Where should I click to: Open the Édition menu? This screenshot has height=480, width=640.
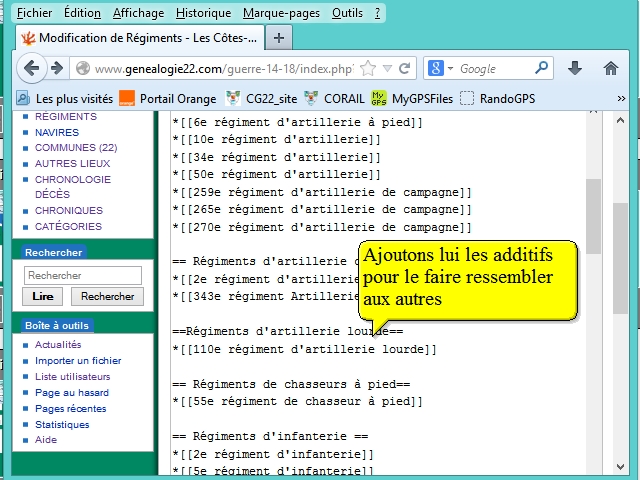[82, 13]
